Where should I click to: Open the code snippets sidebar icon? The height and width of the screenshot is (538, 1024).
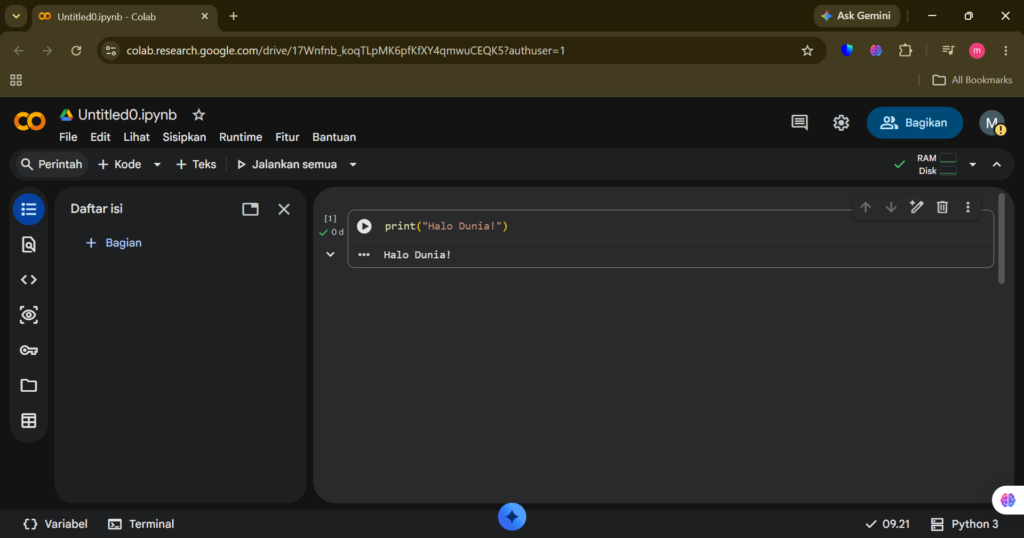coord(29,280)
